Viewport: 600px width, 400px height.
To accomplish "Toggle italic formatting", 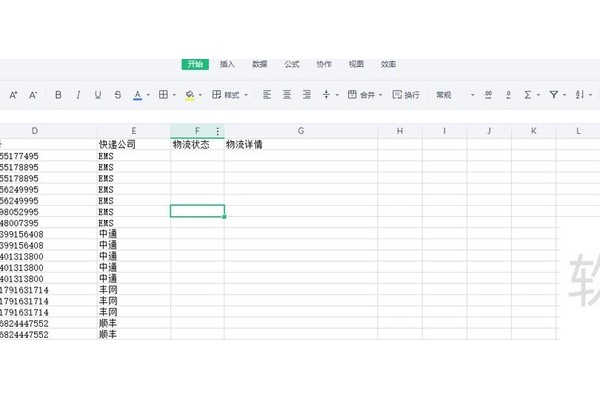I will (78, 95).
